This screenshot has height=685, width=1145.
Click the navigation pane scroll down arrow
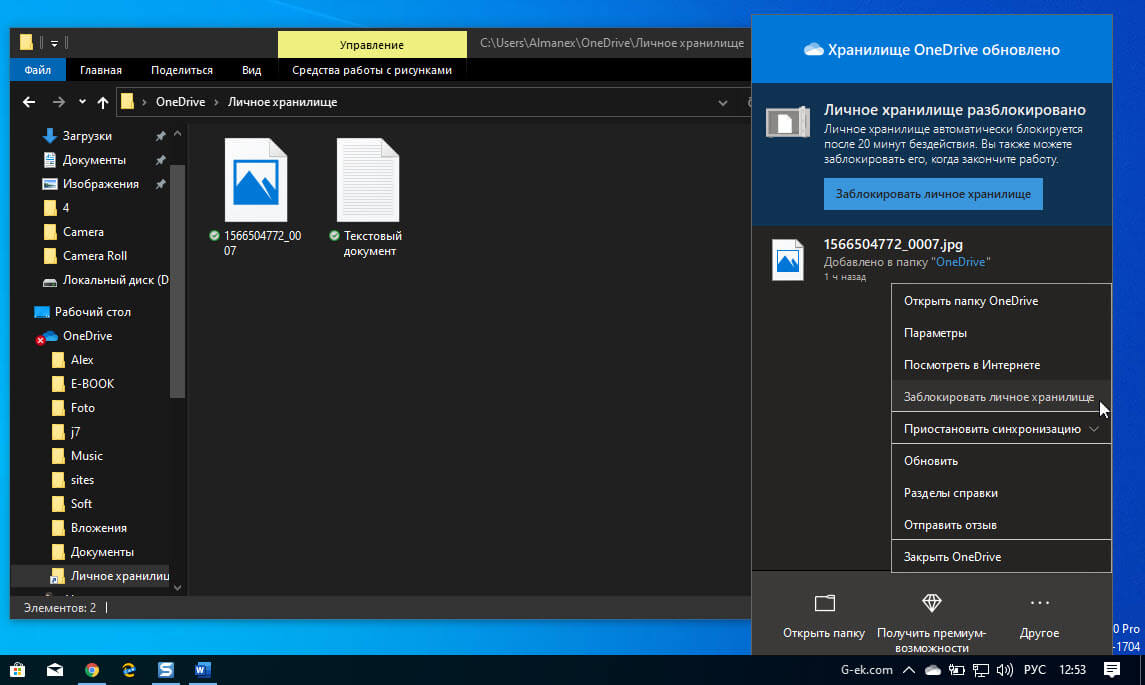tap(177, 587)
